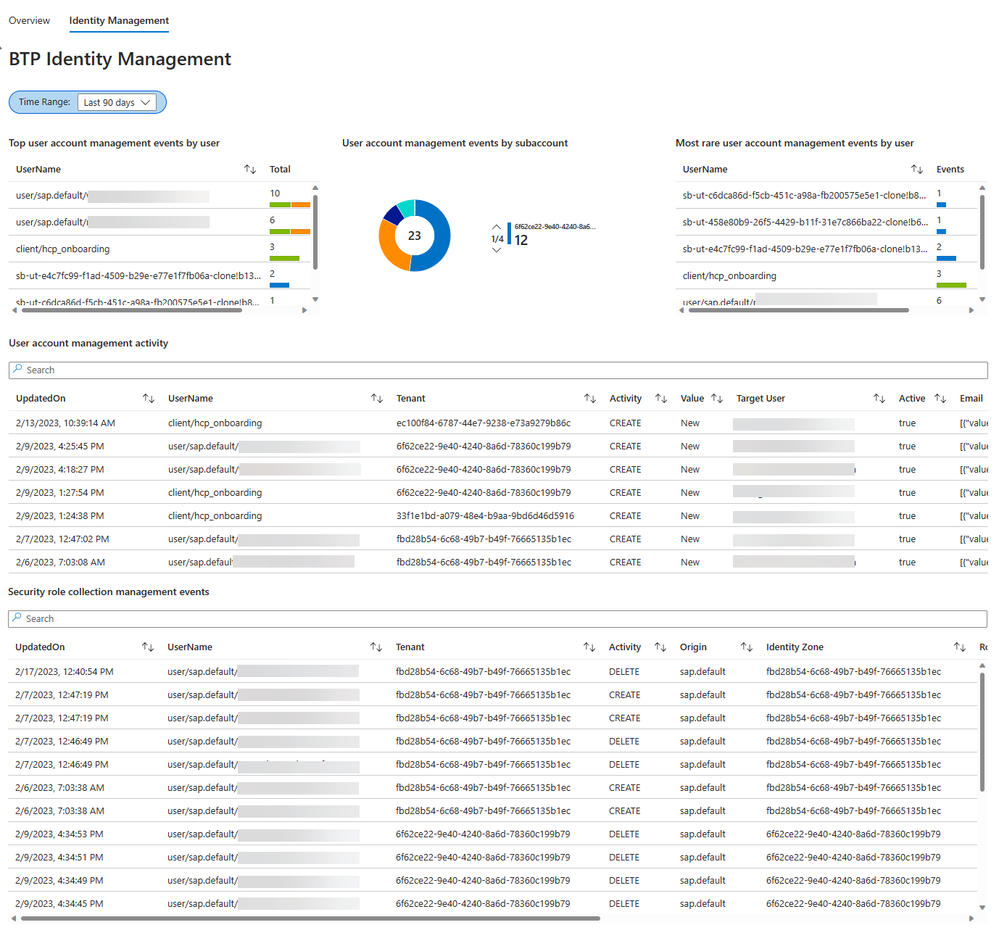Click horizontal scrollbar of Top user events table
This screenshot has width=999, height=938.
point(132,310)
